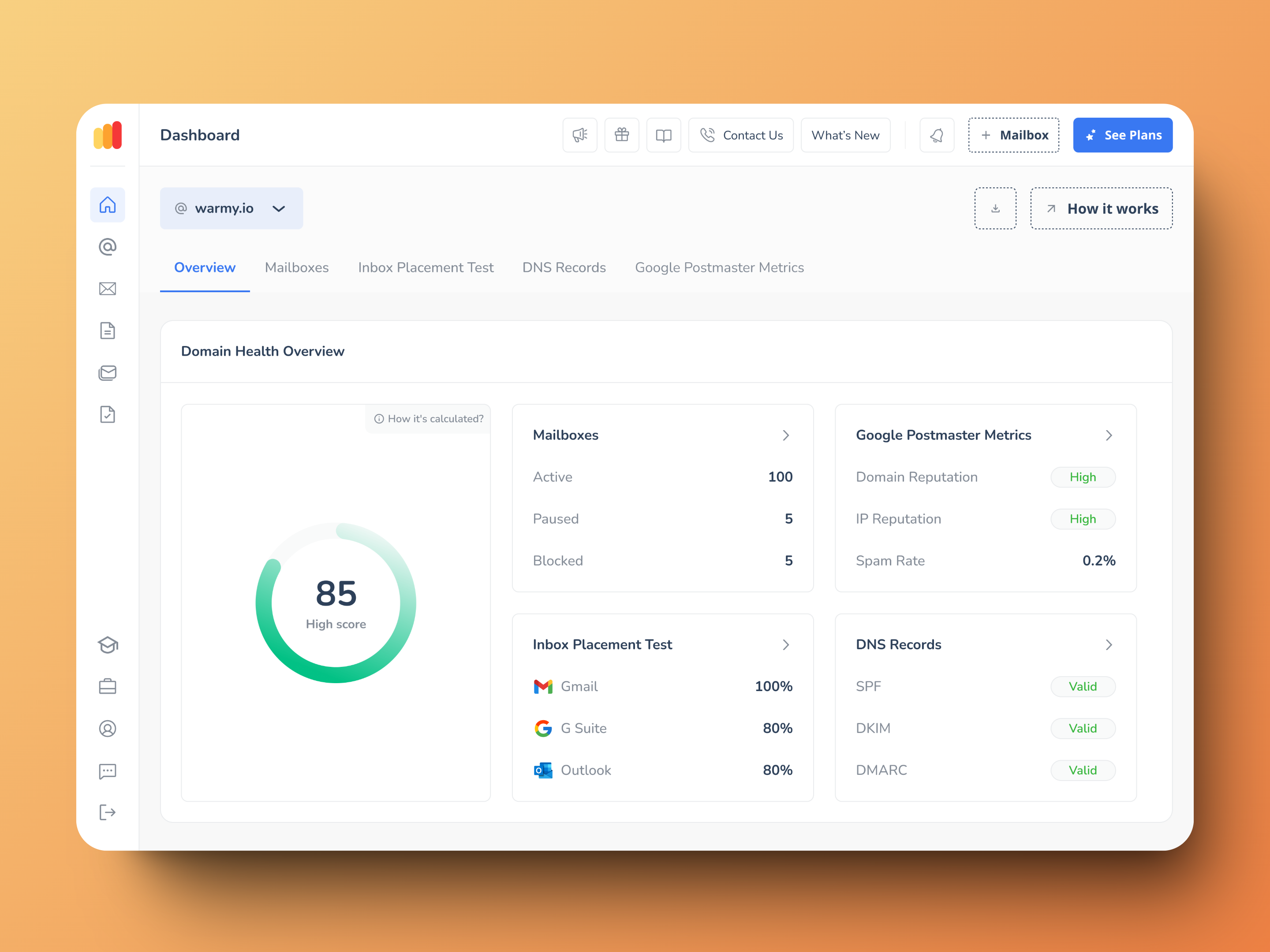Screen dimensions: 1270x952
Task: Select the envelope icon in sidebar
Action: click(x=107, y=289)
